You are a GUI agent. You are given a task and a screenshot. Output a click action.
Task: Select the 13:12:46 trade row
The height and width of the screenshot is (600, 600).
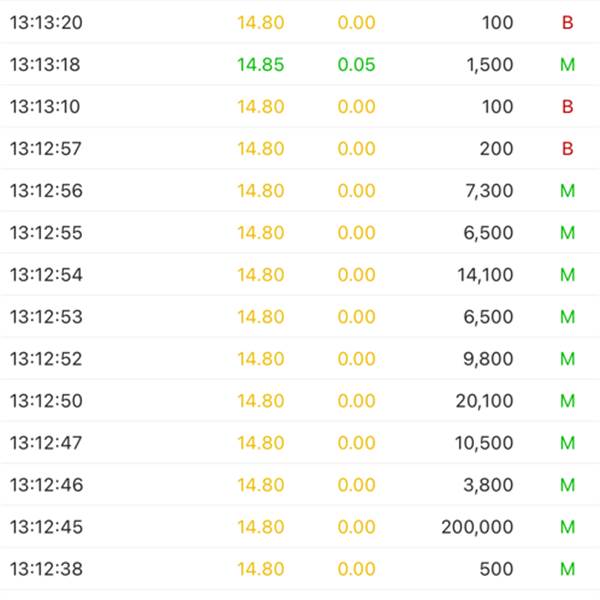click(x=300, y=485)
